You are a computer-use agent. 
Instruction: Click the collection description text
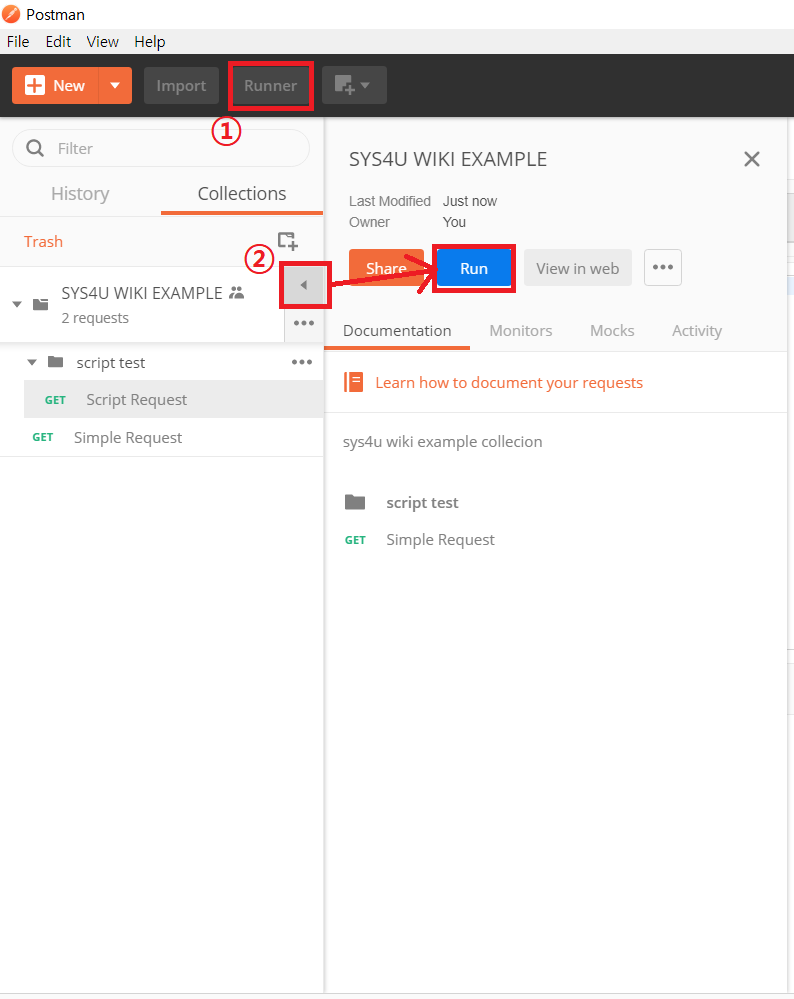[442, 442]
